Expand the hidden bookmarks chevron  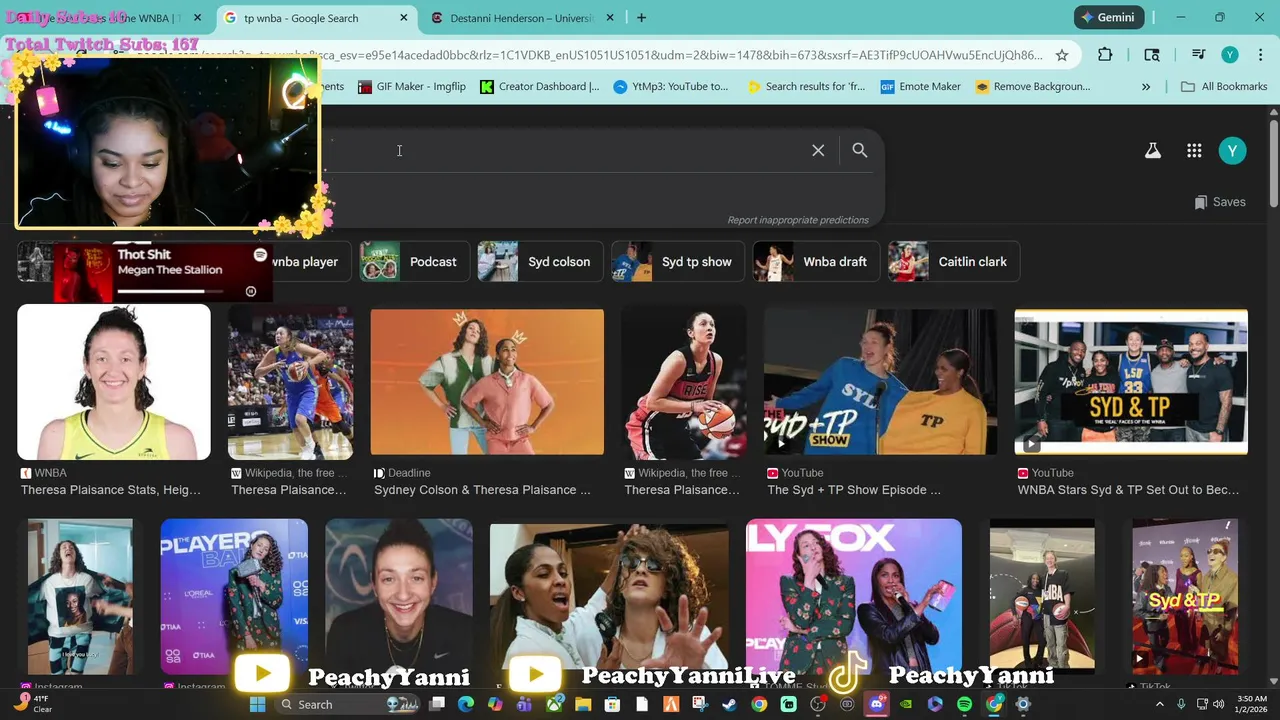(x=1146, y=87)
